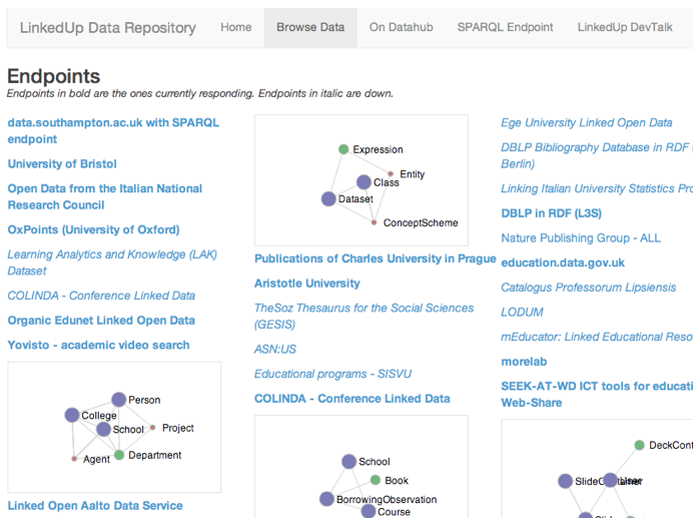Click the small Agent node
The height and width of the screenshot is (521, 700).
[x=74, y=459]
